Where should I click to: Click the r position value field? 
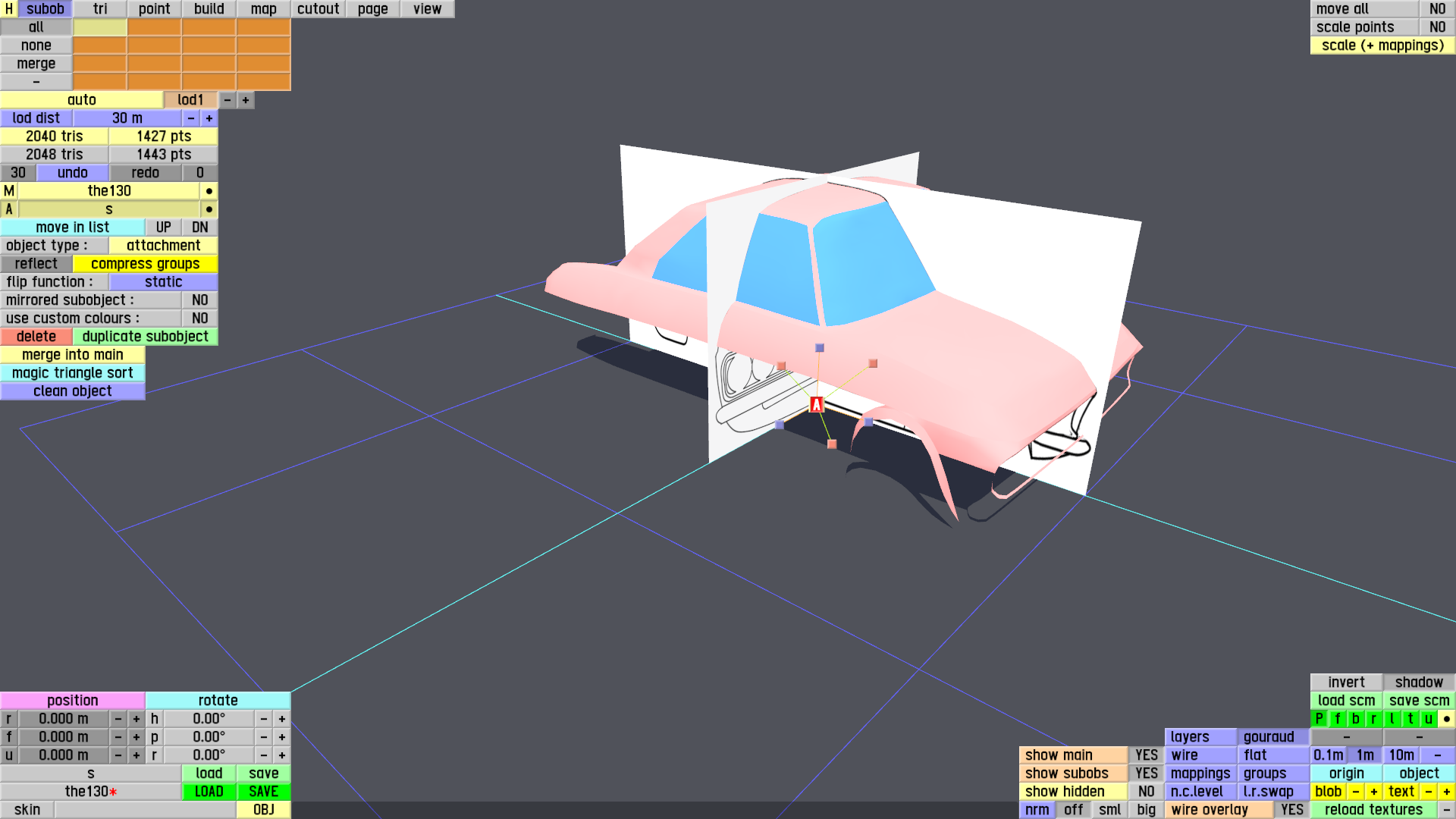click(64, 719)
